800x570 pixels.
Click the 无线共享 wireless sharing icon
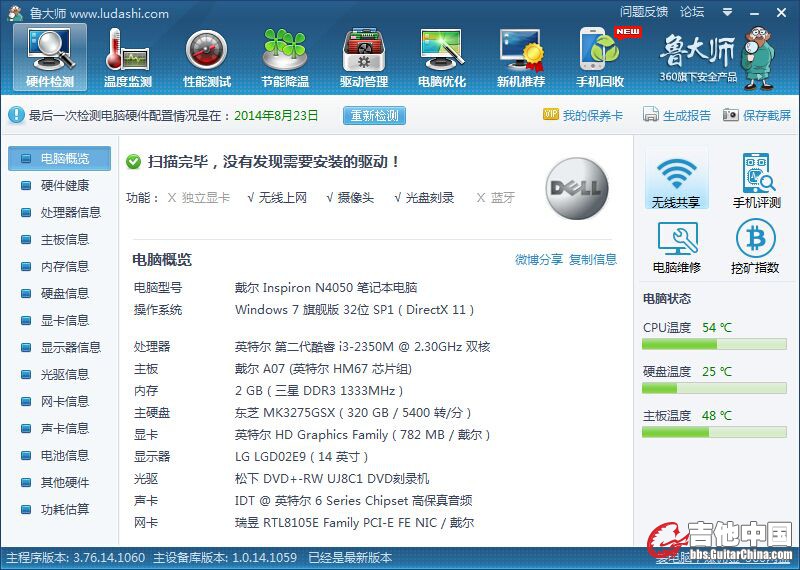[x=676, y=179]
